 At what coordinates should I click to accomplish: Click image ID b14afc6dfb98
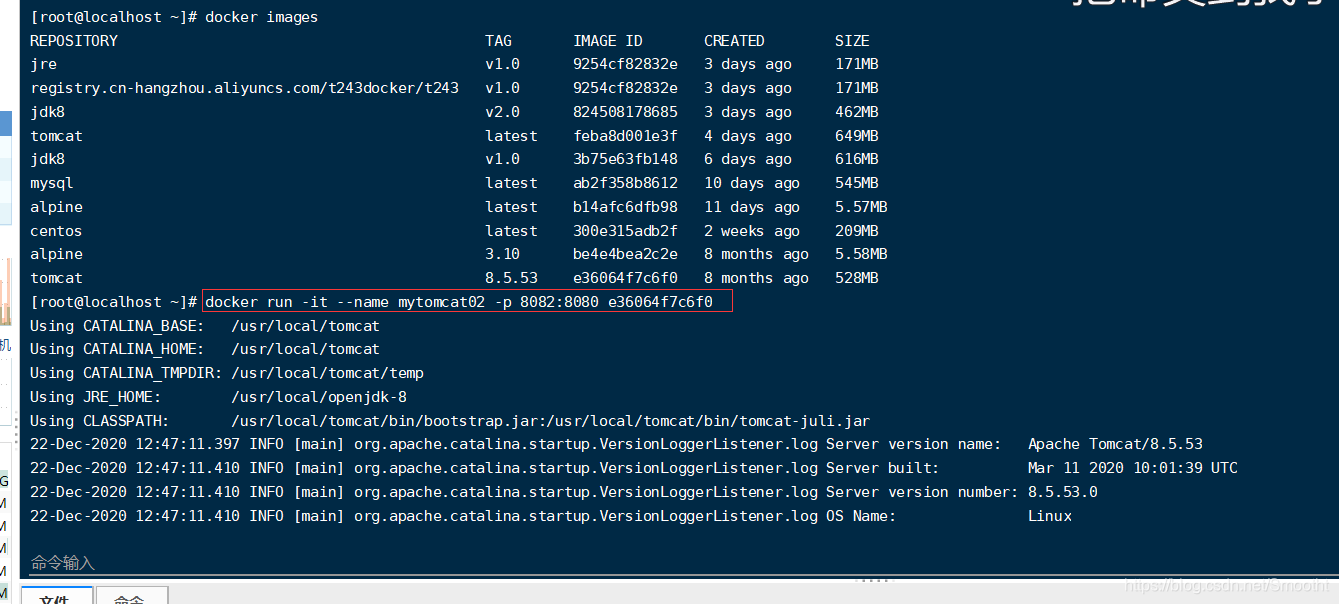point(625,207)
